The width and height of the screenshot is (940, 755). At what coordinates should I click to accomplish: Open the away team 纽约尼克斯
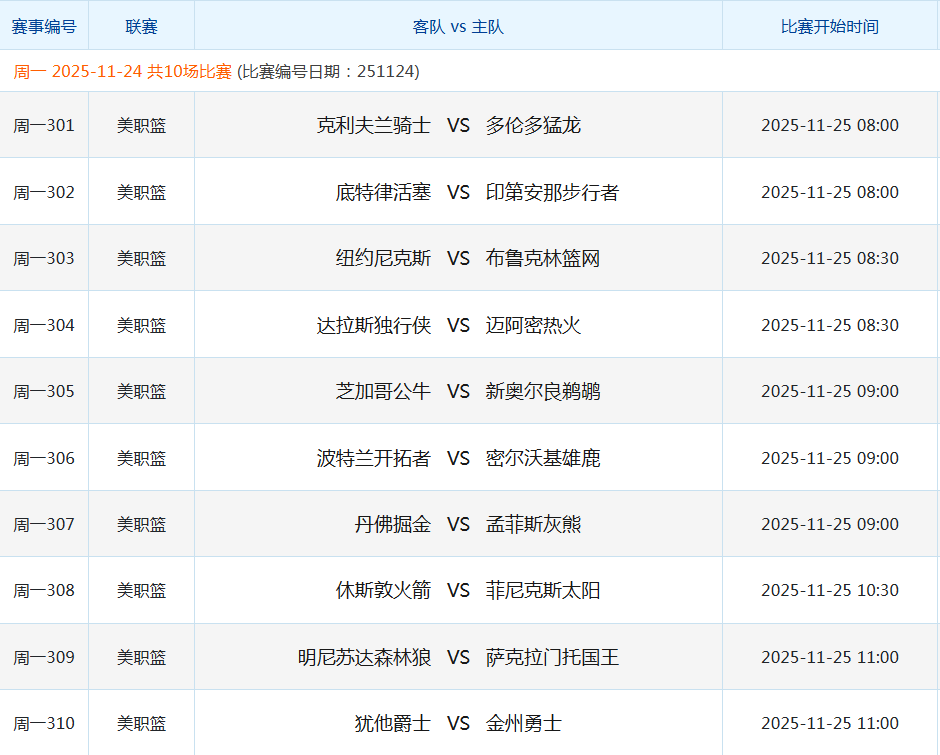tap(383, 258)
